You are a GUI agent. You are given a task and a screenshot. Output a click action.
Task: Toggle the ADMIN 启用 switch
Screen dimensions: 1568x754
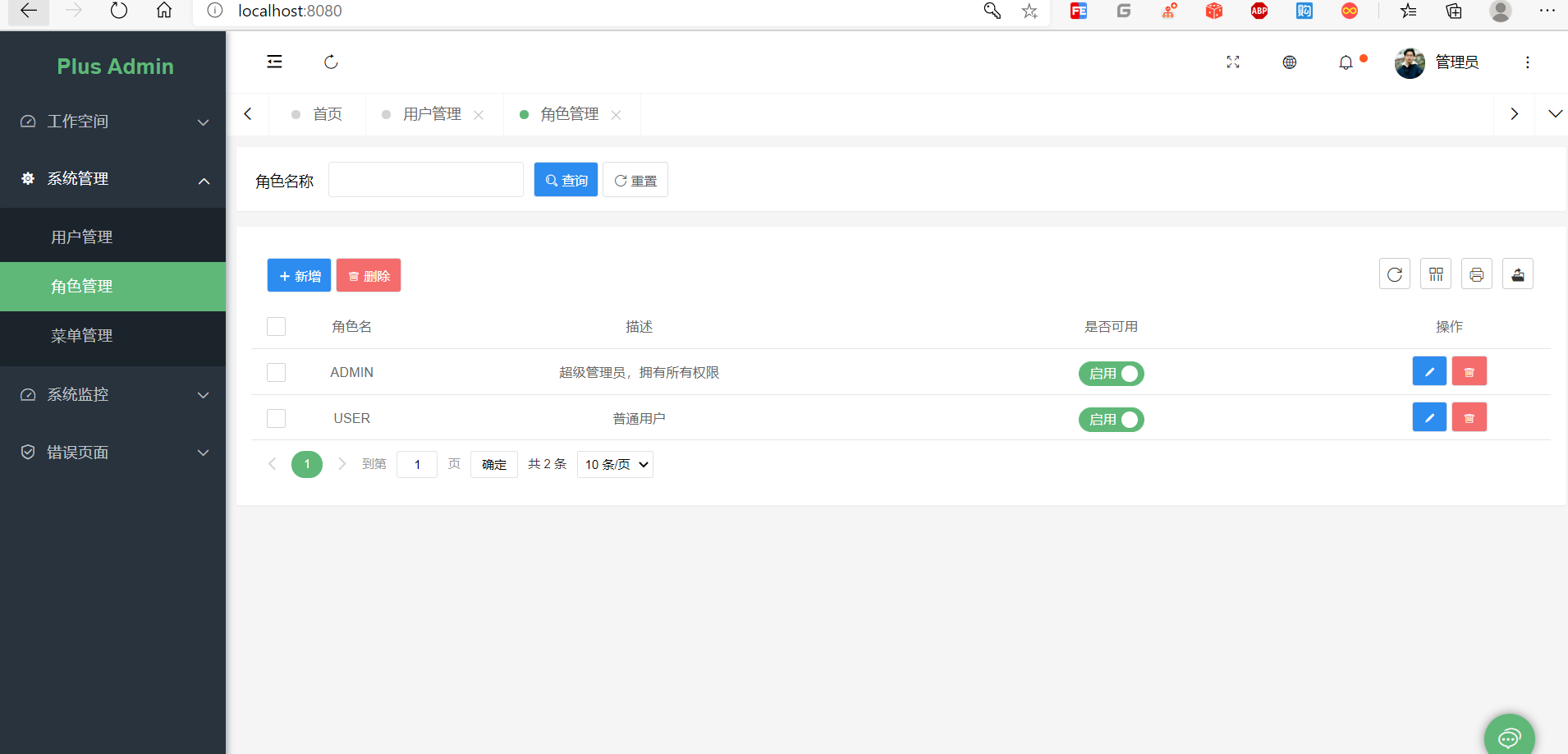pos(1111,374)
